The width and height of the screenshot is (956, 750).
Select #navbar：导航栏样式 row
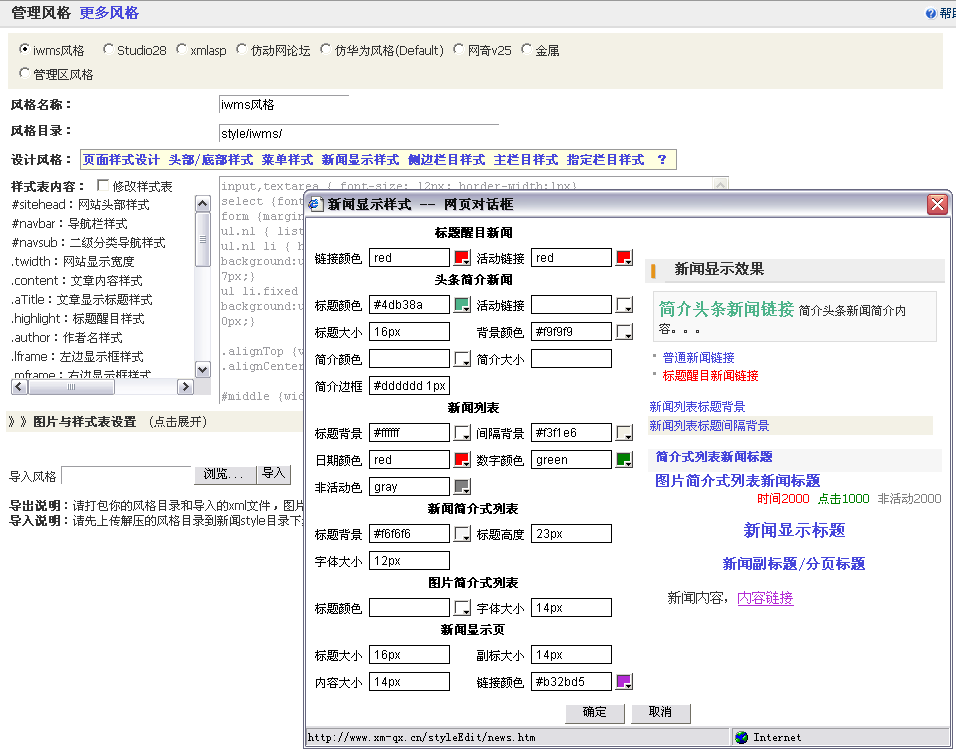tap(70, 224)
